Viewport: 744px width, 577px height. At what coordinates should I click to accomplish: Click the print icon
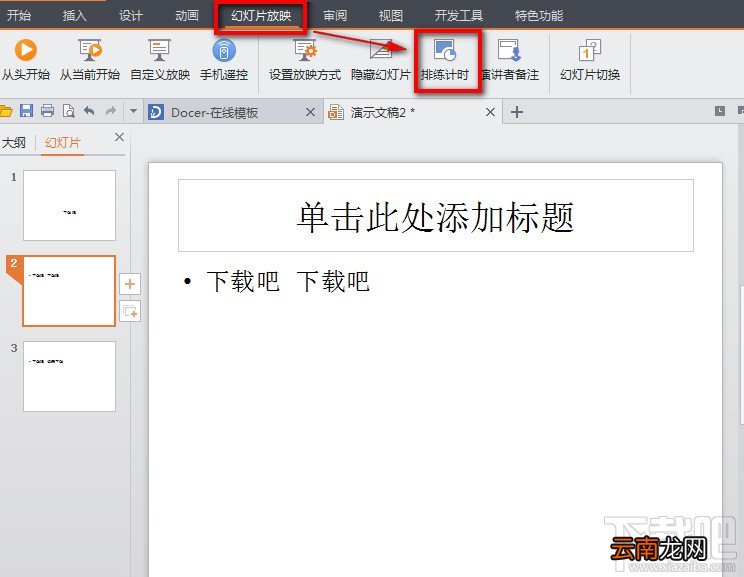(x=47, y=111)
